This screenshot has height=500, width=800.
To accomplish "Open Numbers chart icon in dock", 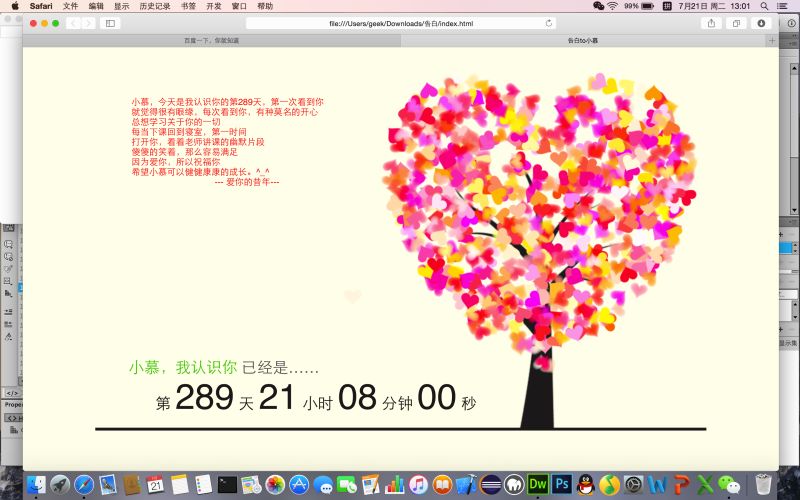I will click(394, 484).
